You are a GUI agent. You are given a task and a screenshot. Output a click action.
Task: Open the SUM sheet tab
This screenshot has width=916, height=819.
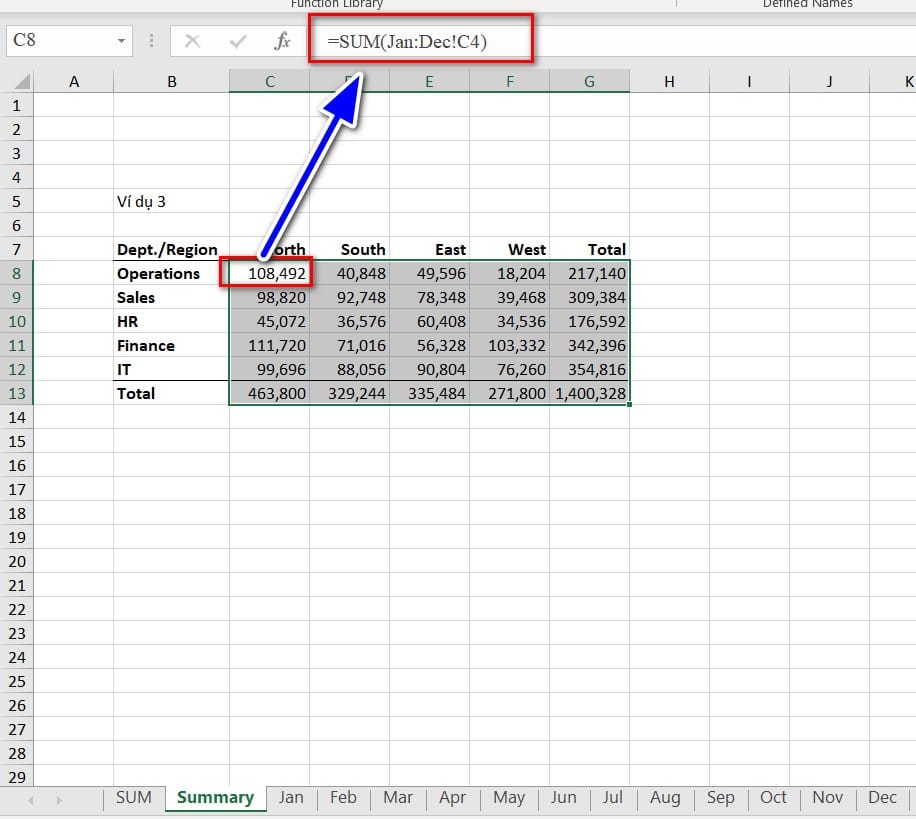133,797
